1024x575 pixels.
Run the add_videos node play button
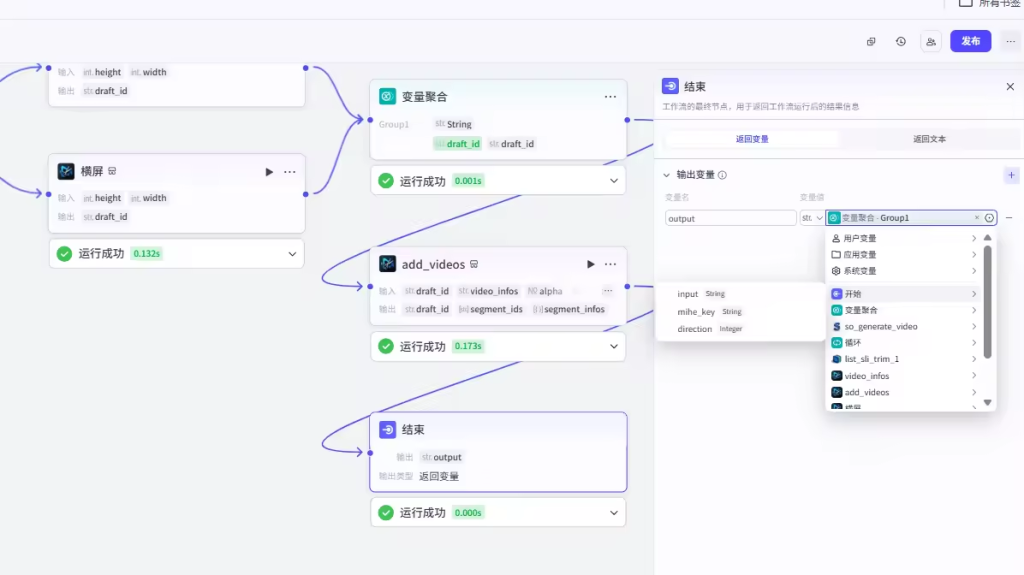pos(591,264)
